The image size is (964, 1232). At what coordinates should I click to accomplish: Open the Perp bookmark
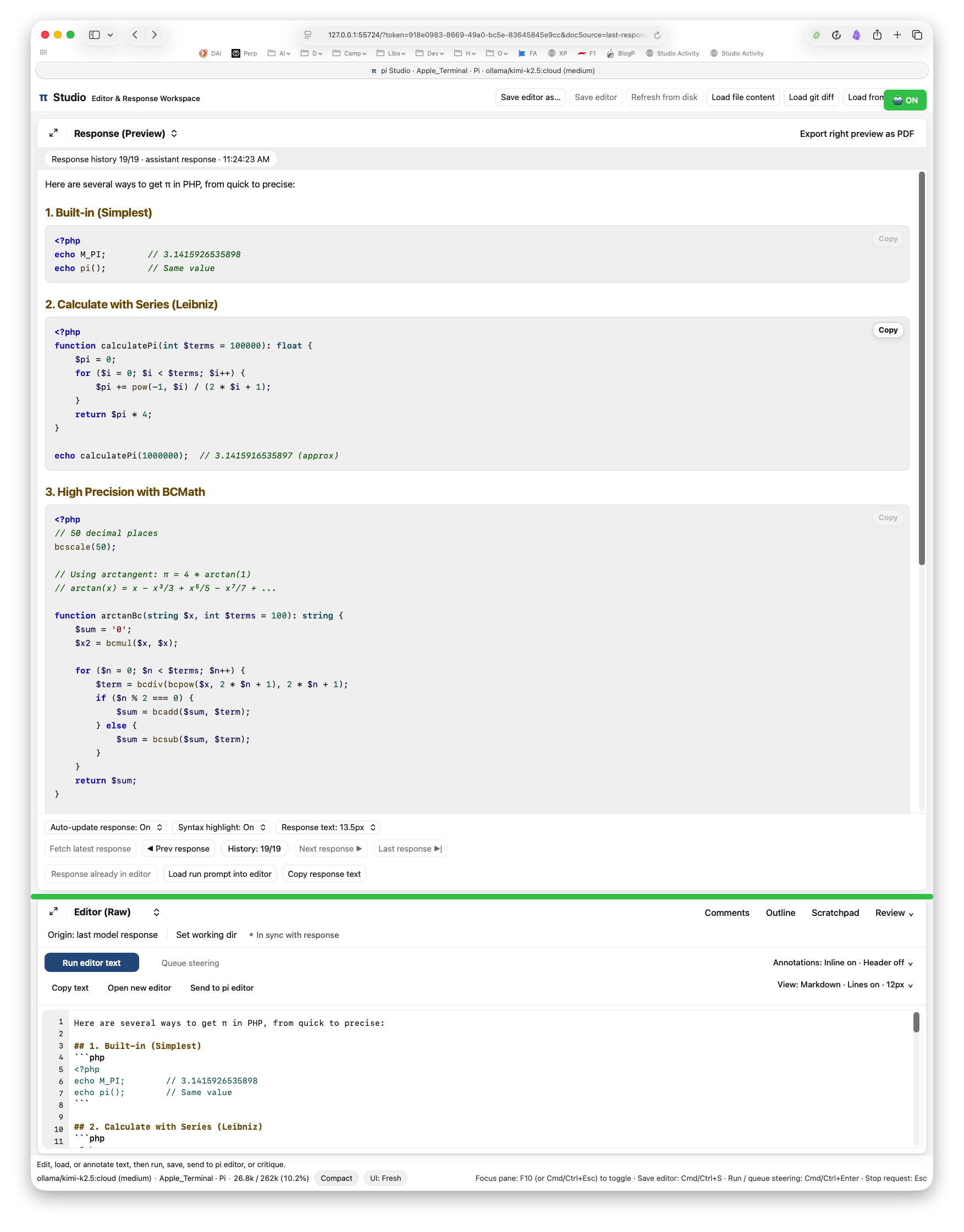point(244,53)
